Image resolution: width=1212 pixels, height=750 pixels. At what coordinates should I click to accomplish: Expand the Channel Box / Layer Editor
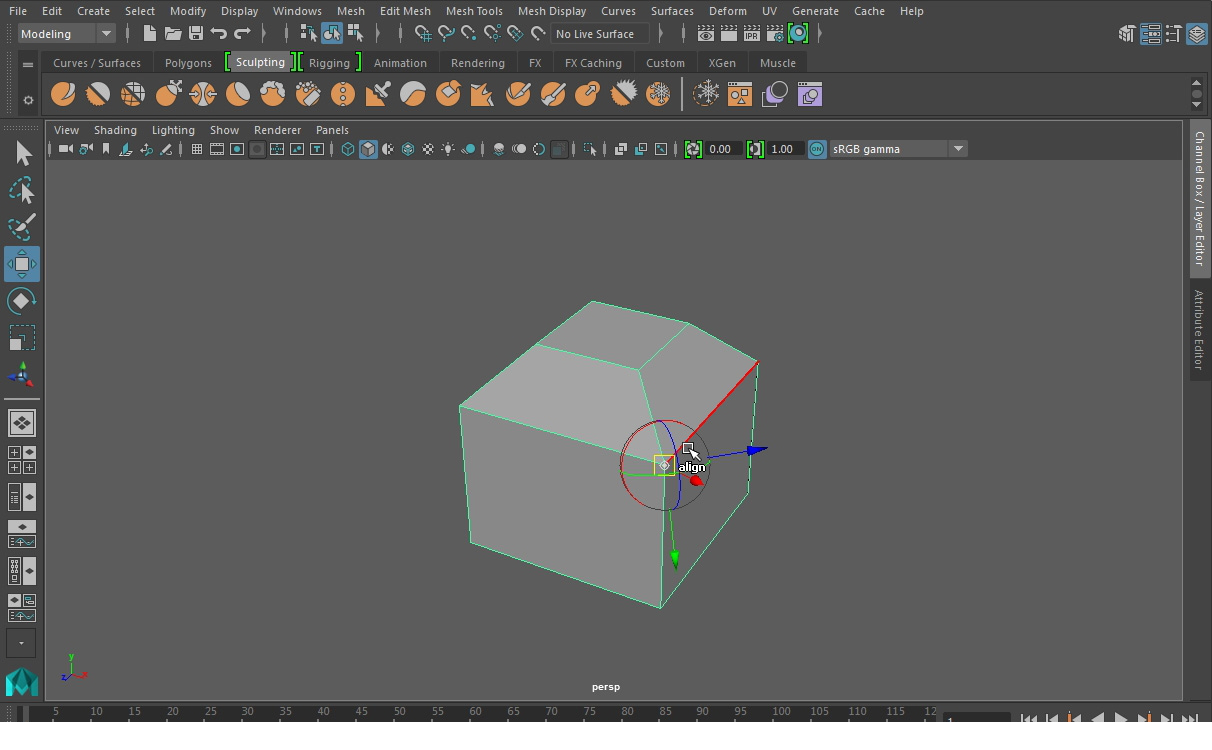[1199, 197]
